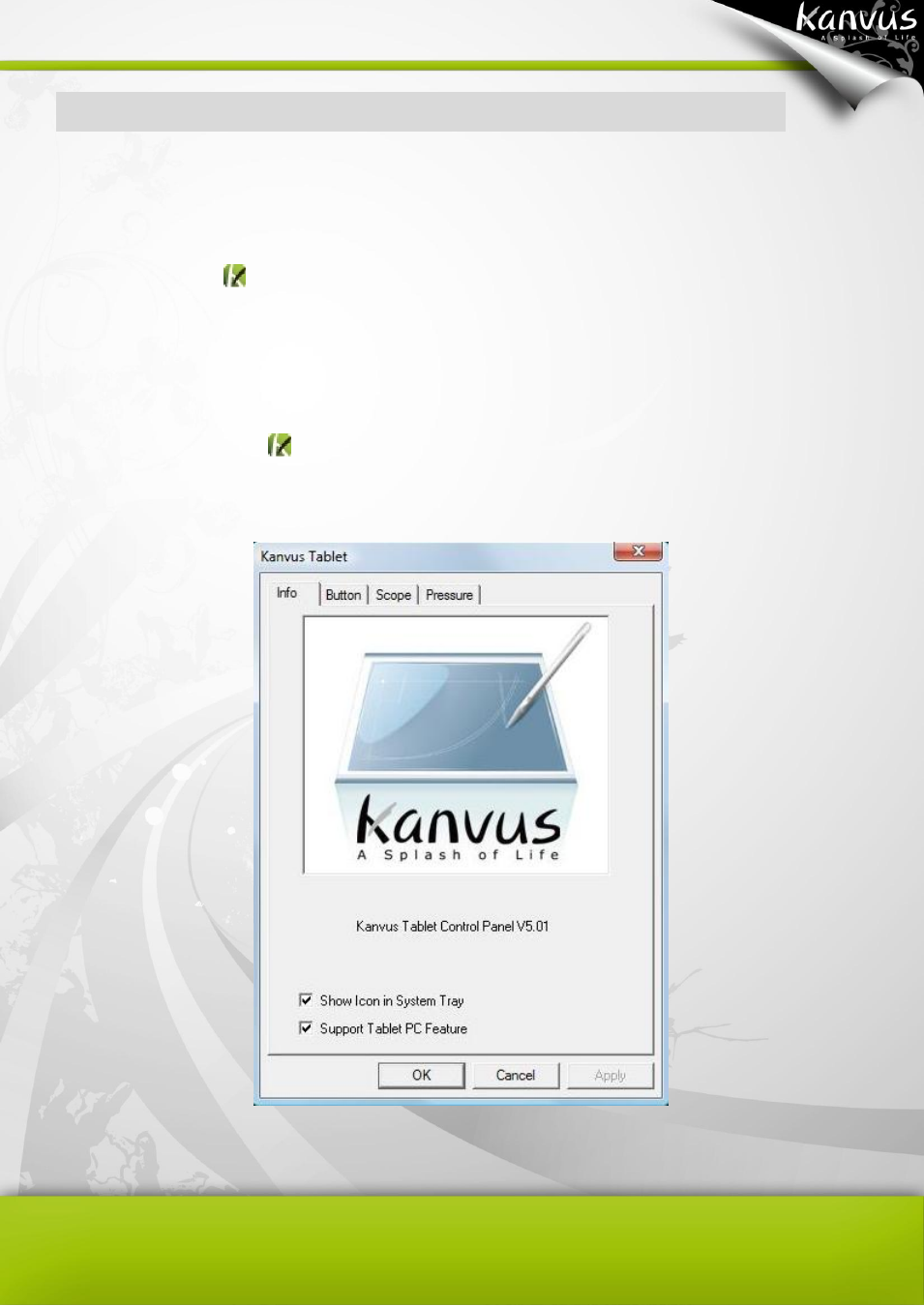The height and width of the screenshot is (1306, 924).
Task: Click the Kanvus logo at page corner
Action: click(855, 23)
